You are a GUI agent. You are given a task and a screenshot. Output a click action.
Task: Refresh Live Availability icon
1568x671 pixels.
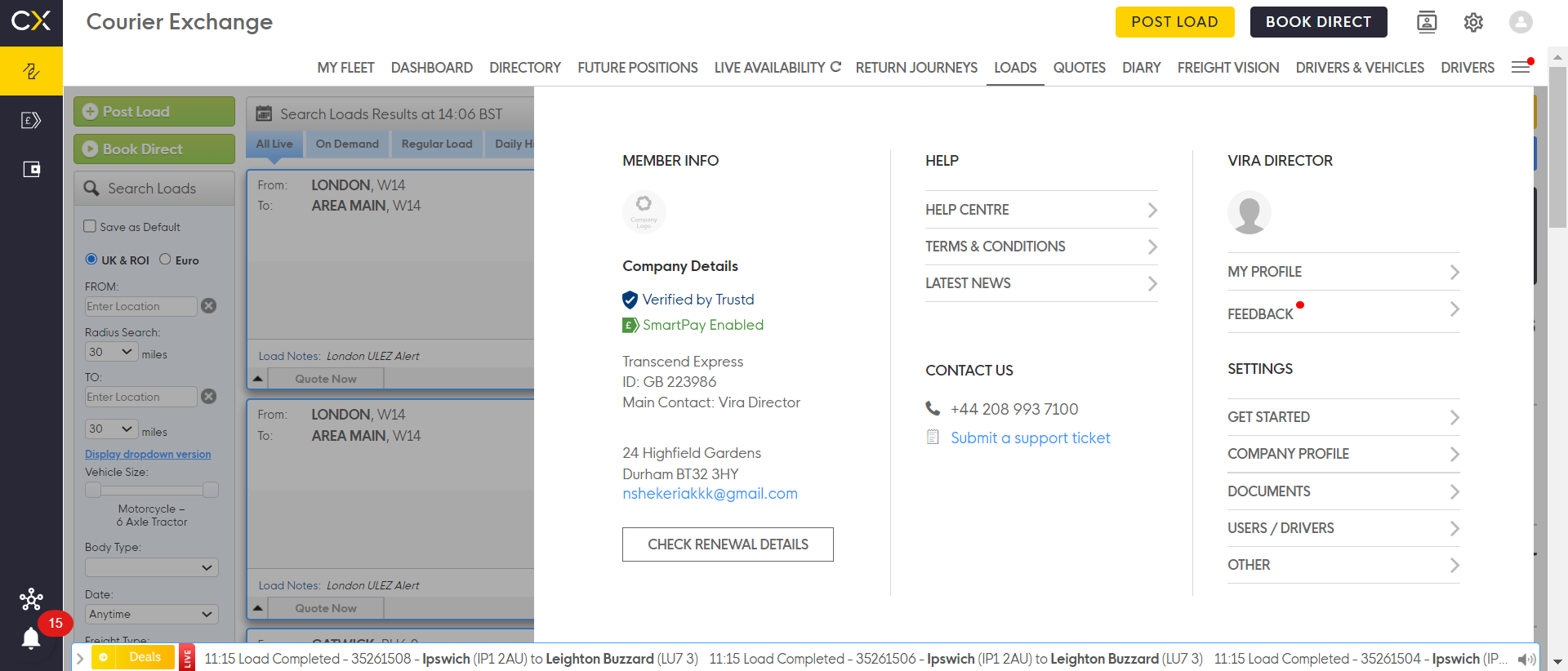coord(835,67)
